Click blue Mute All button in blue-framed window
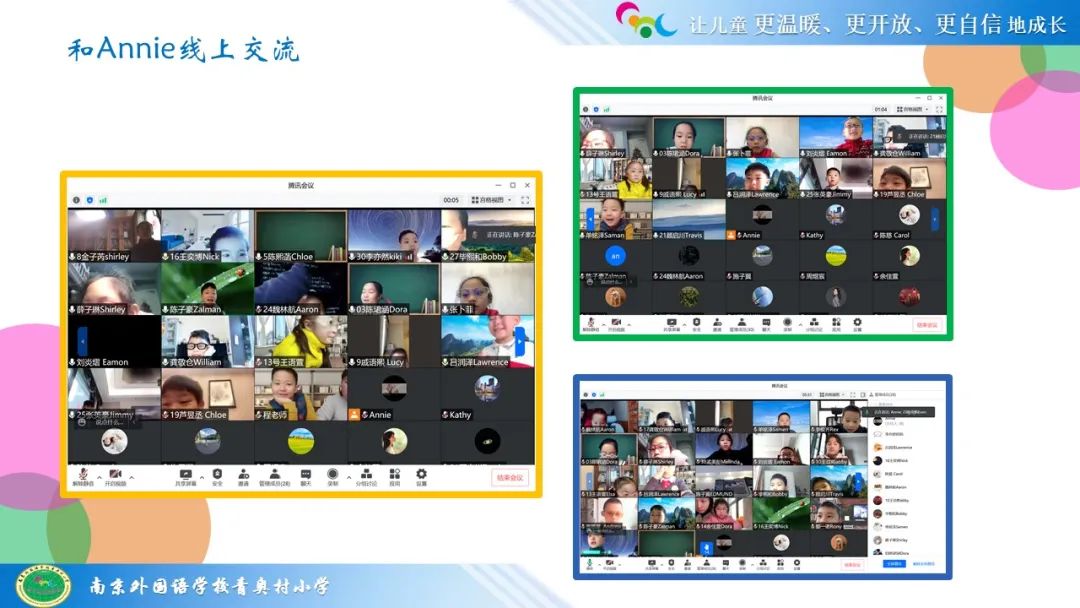This screenshot has height=608, width=1080. (x=894, y=563)
